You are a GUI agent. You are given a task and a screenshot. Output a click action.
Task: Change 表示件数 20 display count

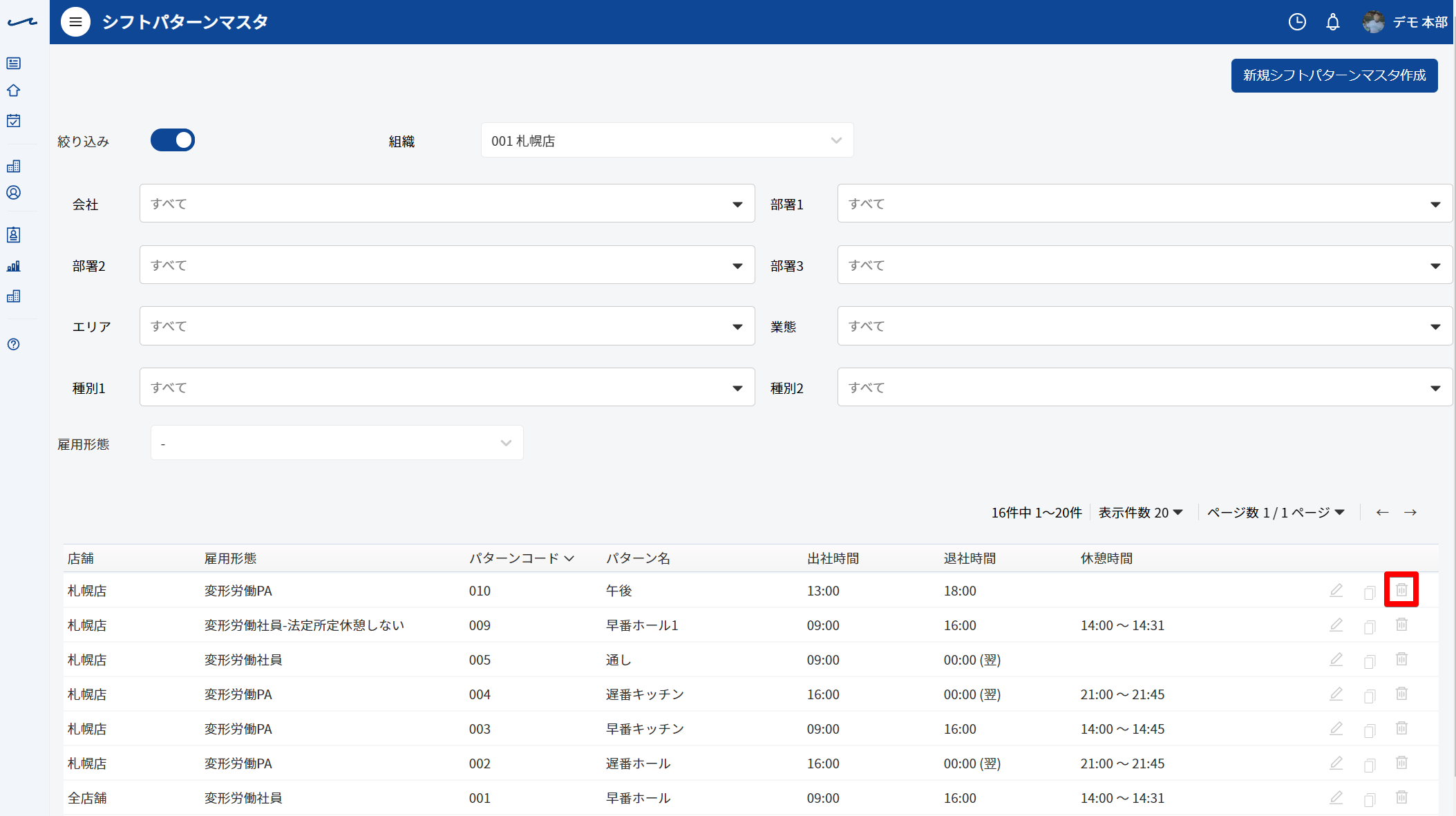click(x=1141, y=513)
